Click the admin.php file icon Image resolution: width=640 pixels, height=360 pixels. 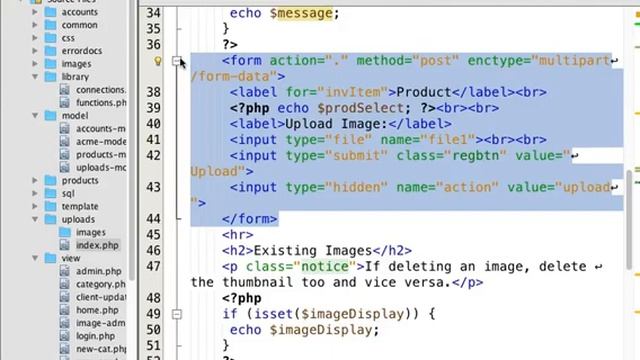coord(64,271)
